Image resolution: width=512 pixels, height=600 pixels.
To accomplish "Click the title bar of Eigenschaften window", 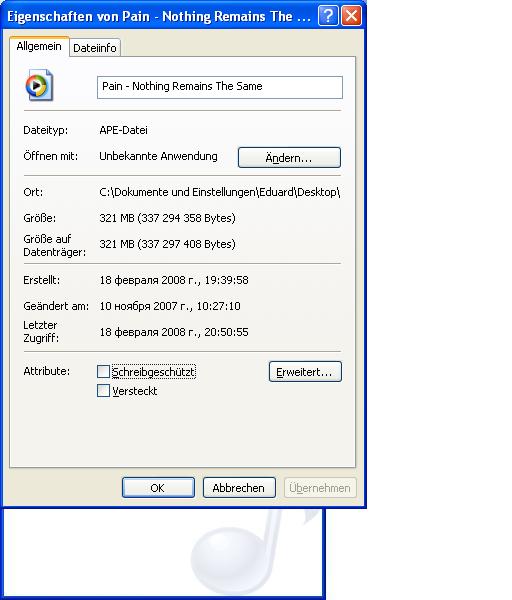I will point(160,16).
